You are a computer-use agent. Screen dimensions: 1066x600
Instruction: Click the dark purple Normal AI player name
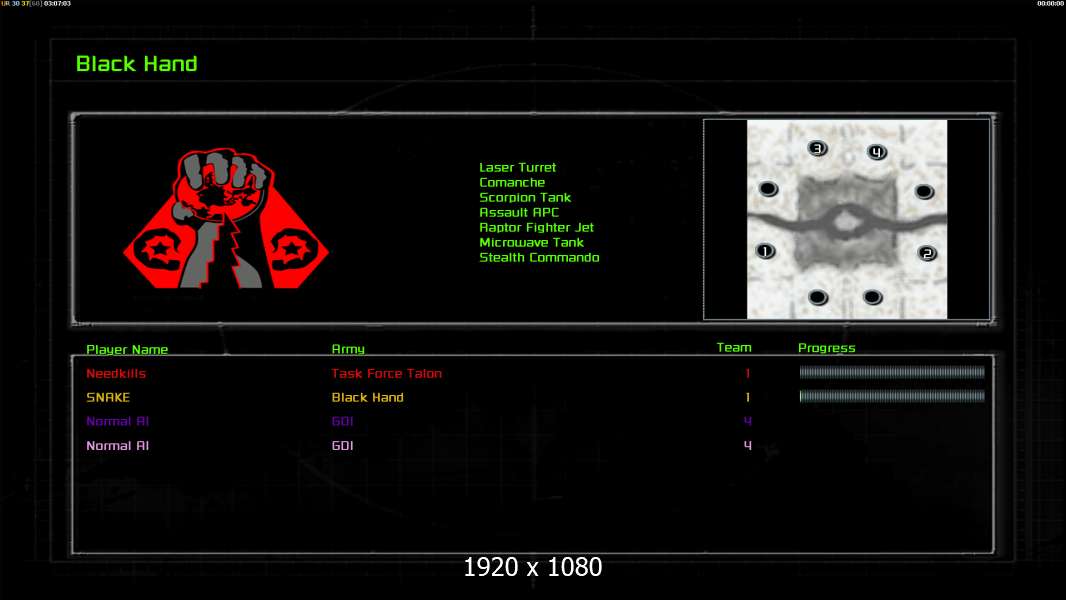tap(117, 421)
